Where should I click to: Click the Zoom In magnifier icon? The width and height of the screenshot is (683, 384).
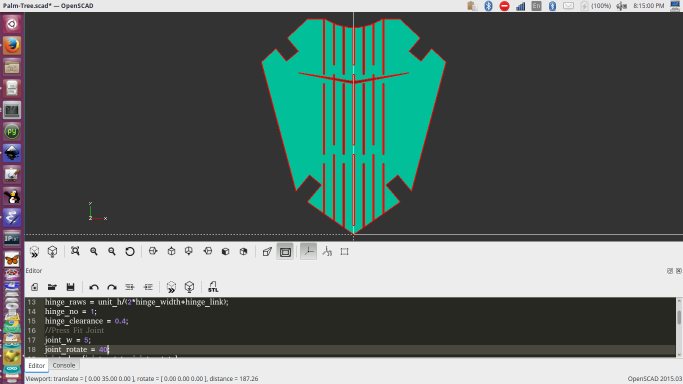tap(94, 252)
